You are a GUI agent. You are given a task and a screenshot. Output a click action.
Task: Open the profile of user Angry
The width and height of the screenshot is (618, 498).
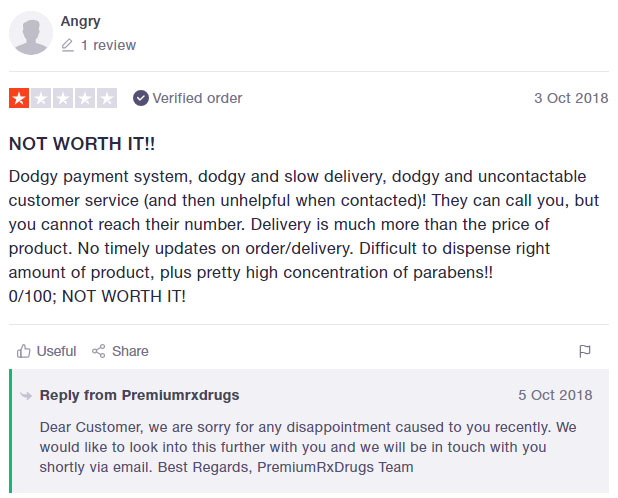point(80,21)
